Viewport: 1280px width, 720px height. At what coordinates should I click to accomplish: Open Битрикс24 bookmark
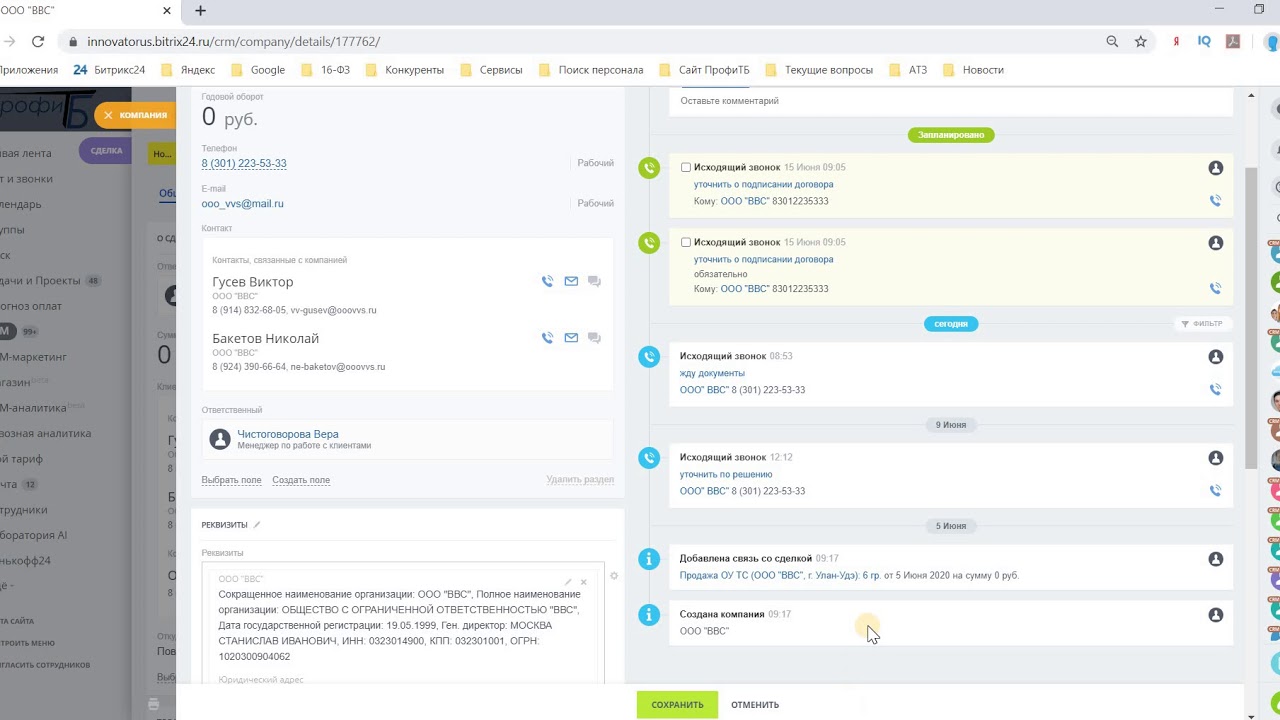click(109, 70)
